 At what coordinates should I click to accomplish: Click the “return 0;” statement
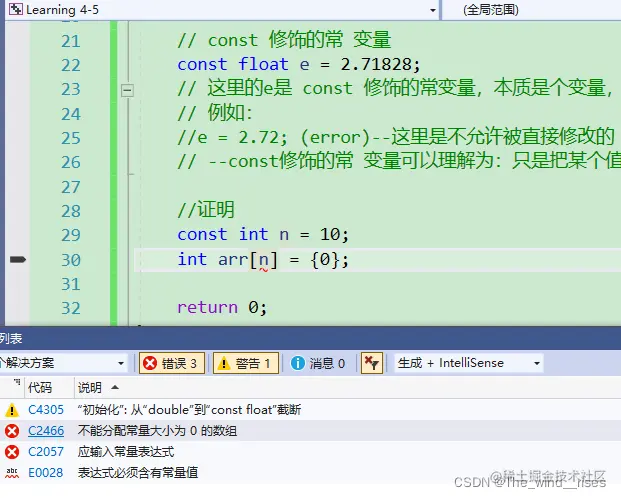pyautogui.click(x=222, y=308)
